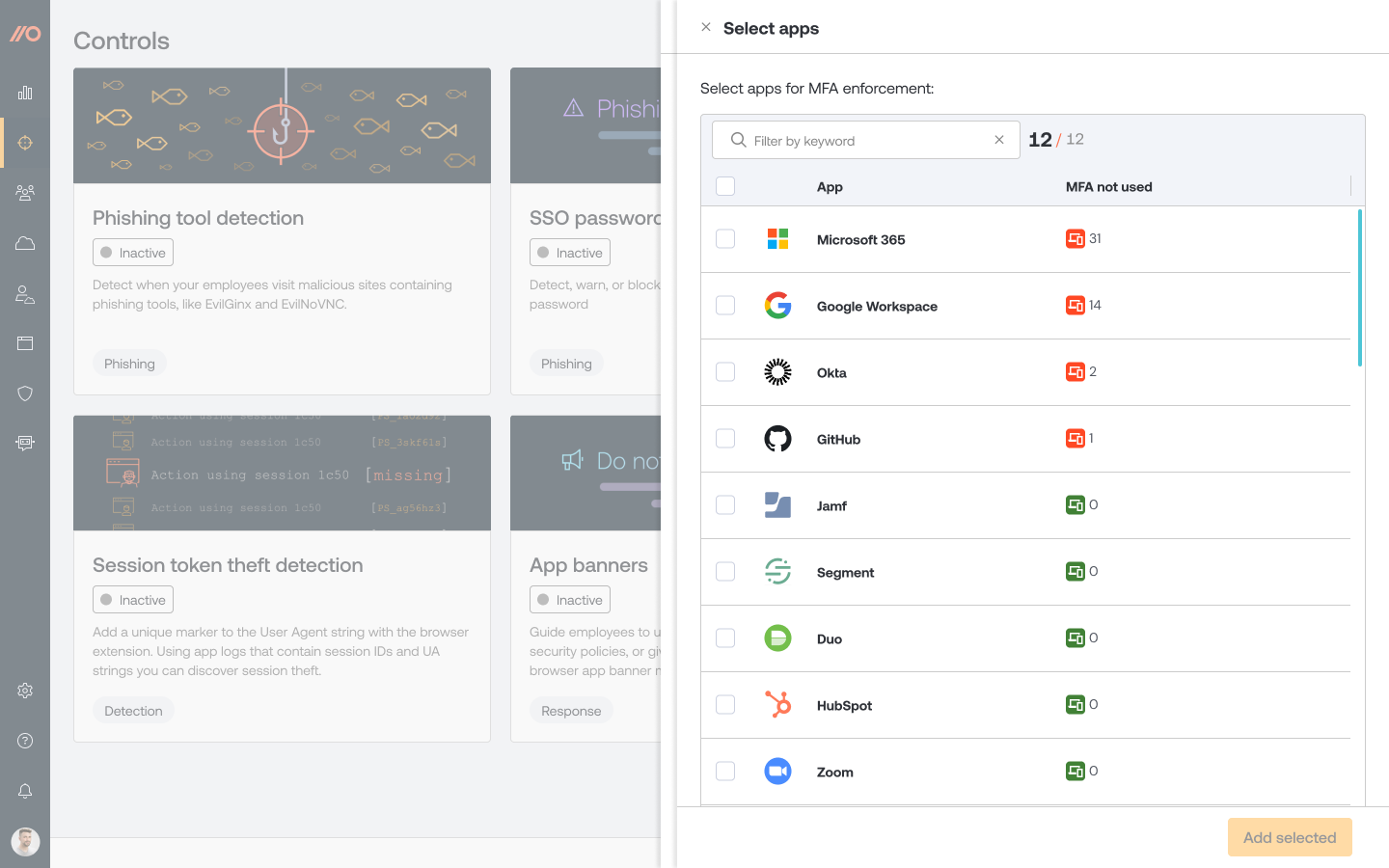Viewport: 1389px width, 868px height.
Task: Click the app logo at top of sidebar
Action: 25,34
